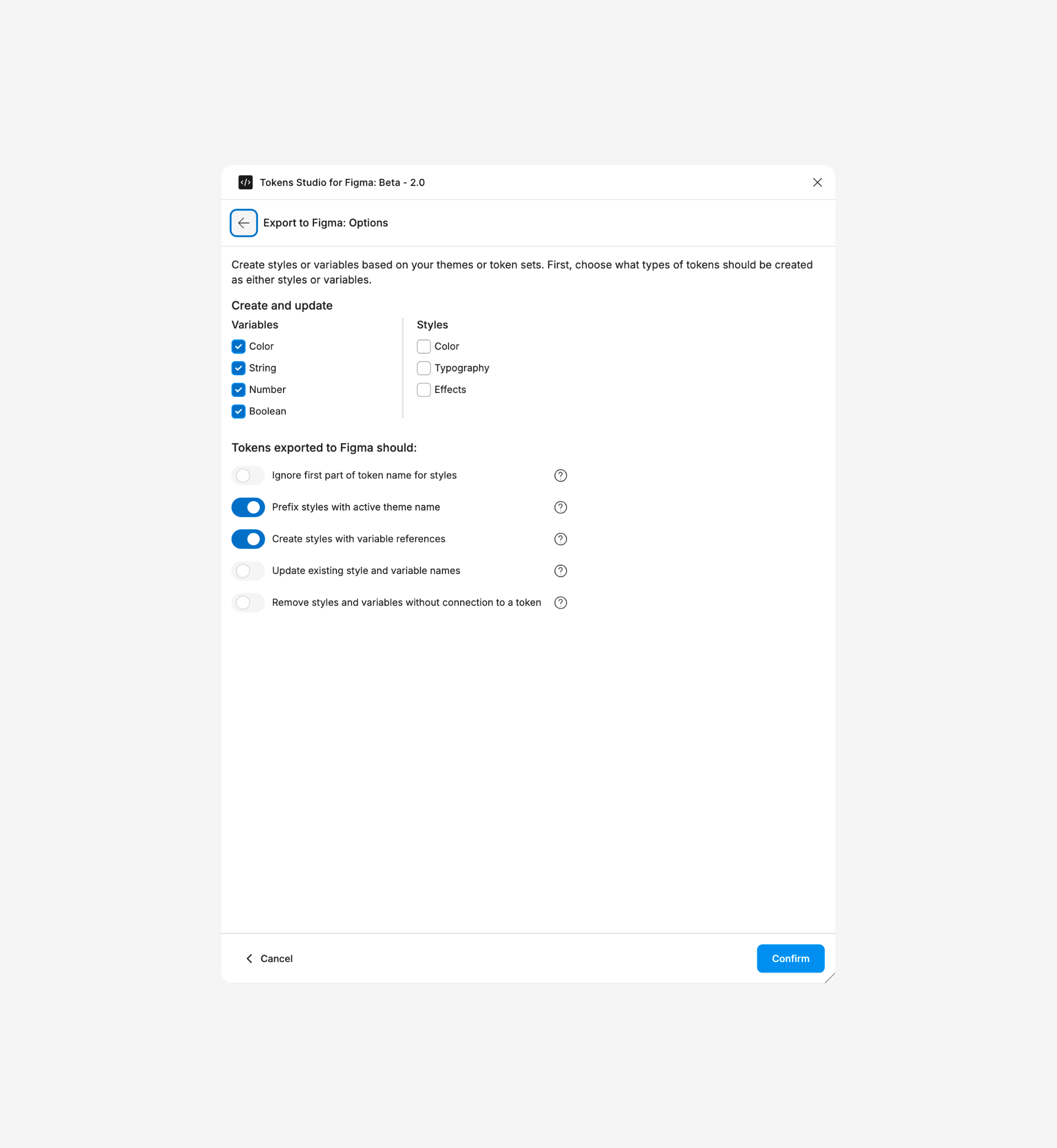Click the Export to Figma: Options heading

click(325, 223)
